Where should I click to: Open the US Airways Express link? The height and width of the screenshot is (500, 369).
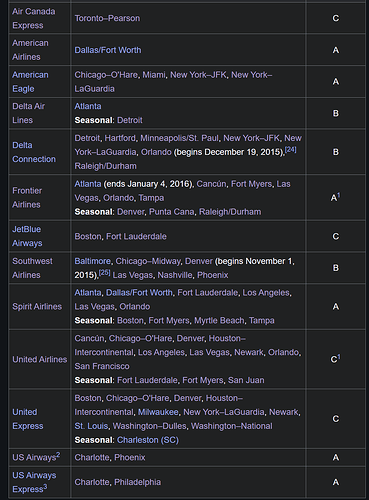click(34, 482)
